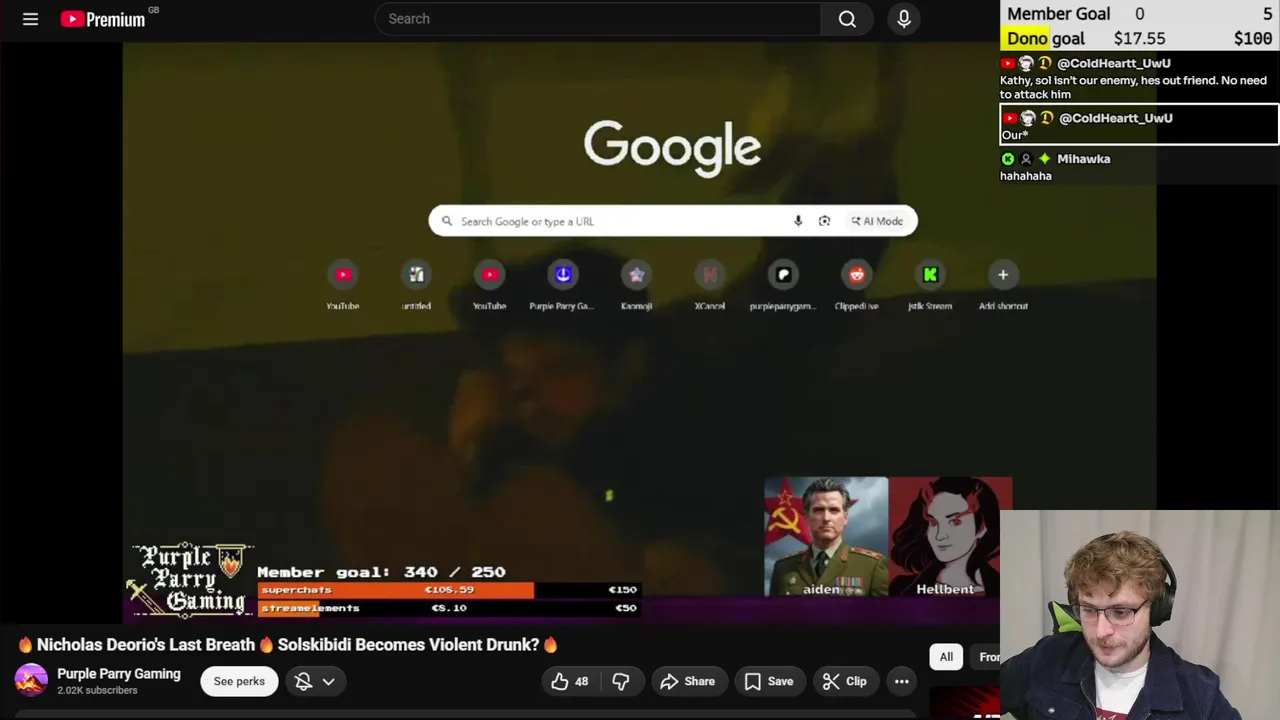The height and width of the screenshot is (720, 1280).
Task: Click Mihawka's username in chat
Action: pyautogui.click(x=1083, y=159)
